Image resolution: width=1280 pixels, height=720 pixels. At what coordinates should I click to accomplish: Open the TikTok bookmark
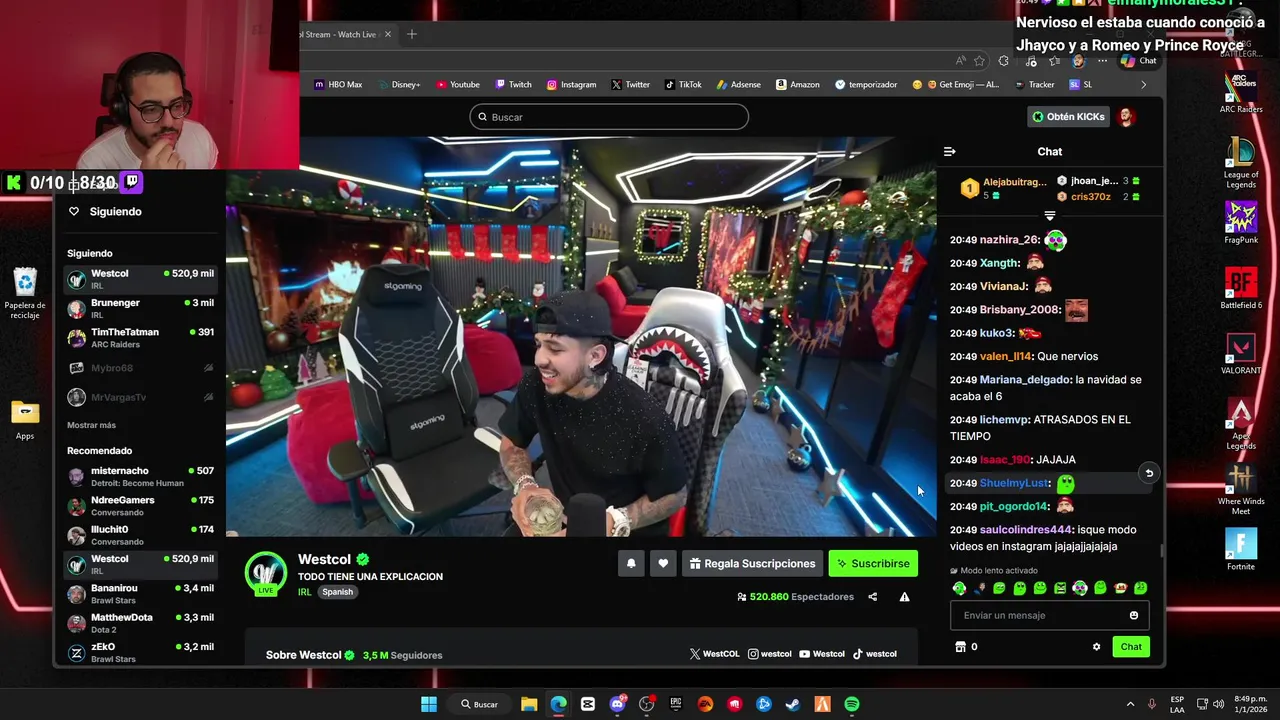(683, 85)
